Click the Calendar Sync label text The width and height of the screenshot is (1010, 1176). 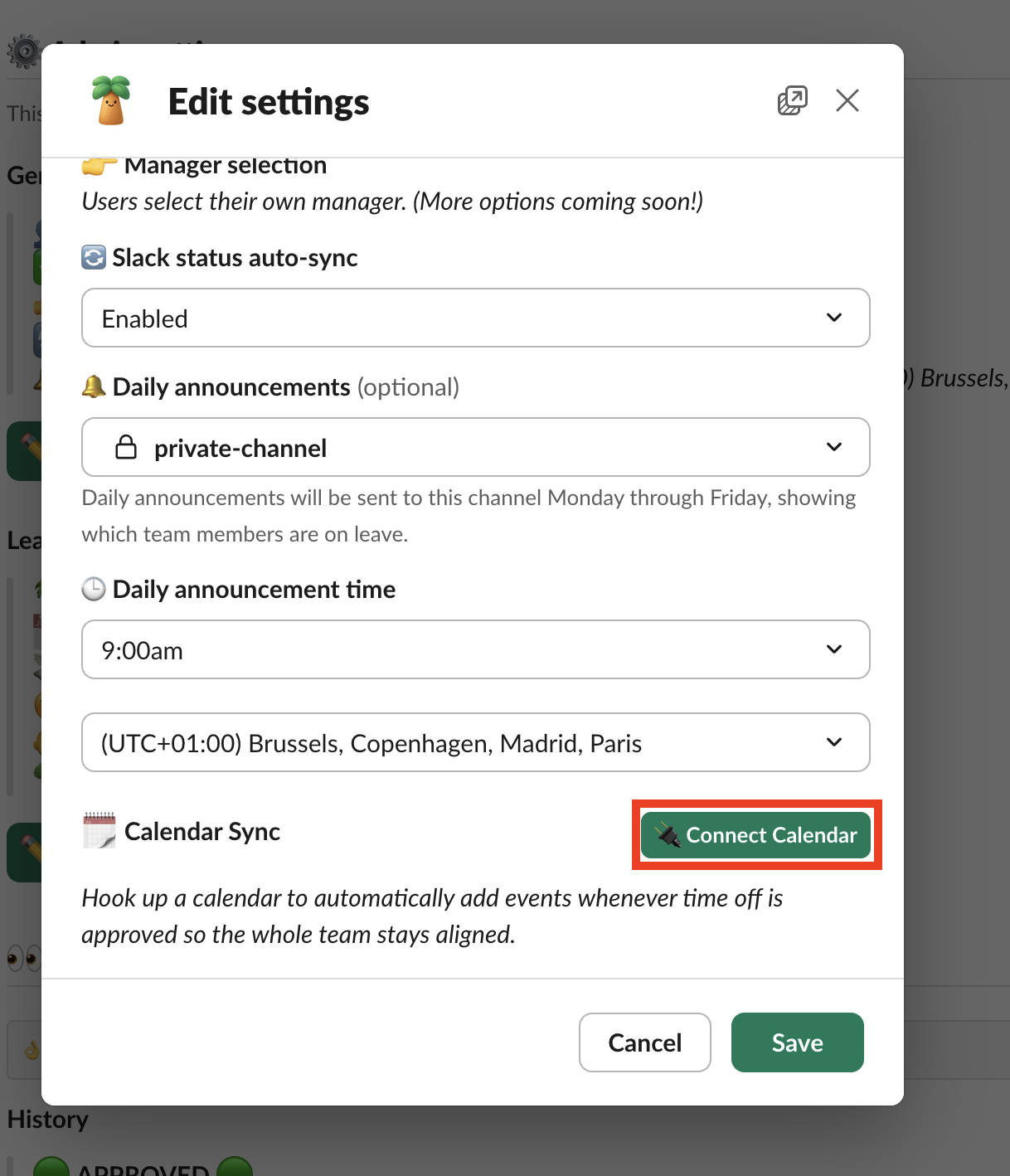tap(202, 832)
